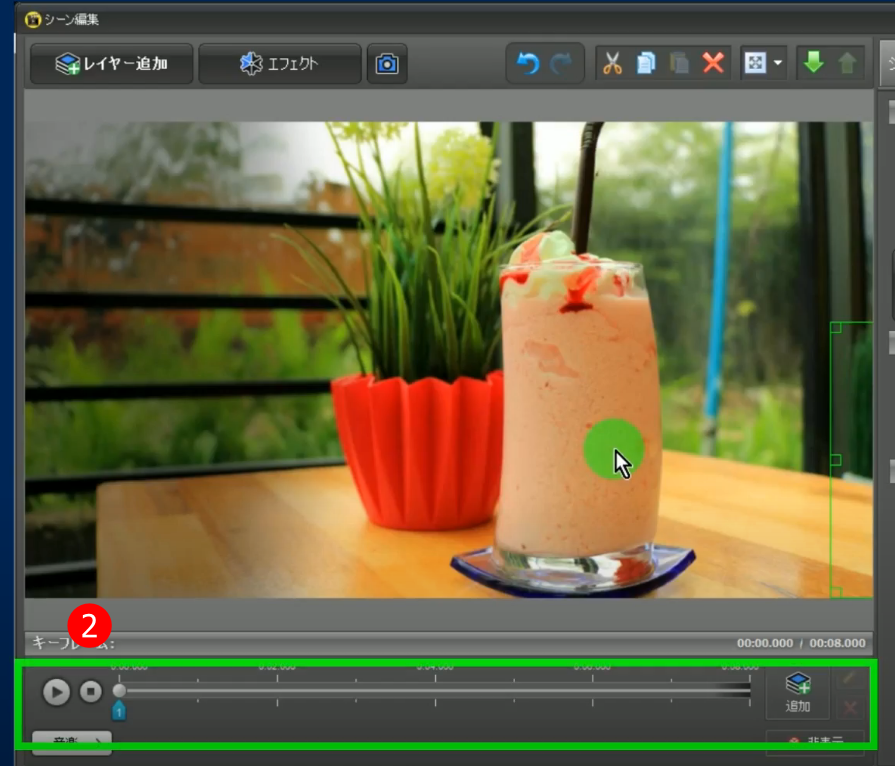Undo the last action
895x766 pixels.
[527, 64]
